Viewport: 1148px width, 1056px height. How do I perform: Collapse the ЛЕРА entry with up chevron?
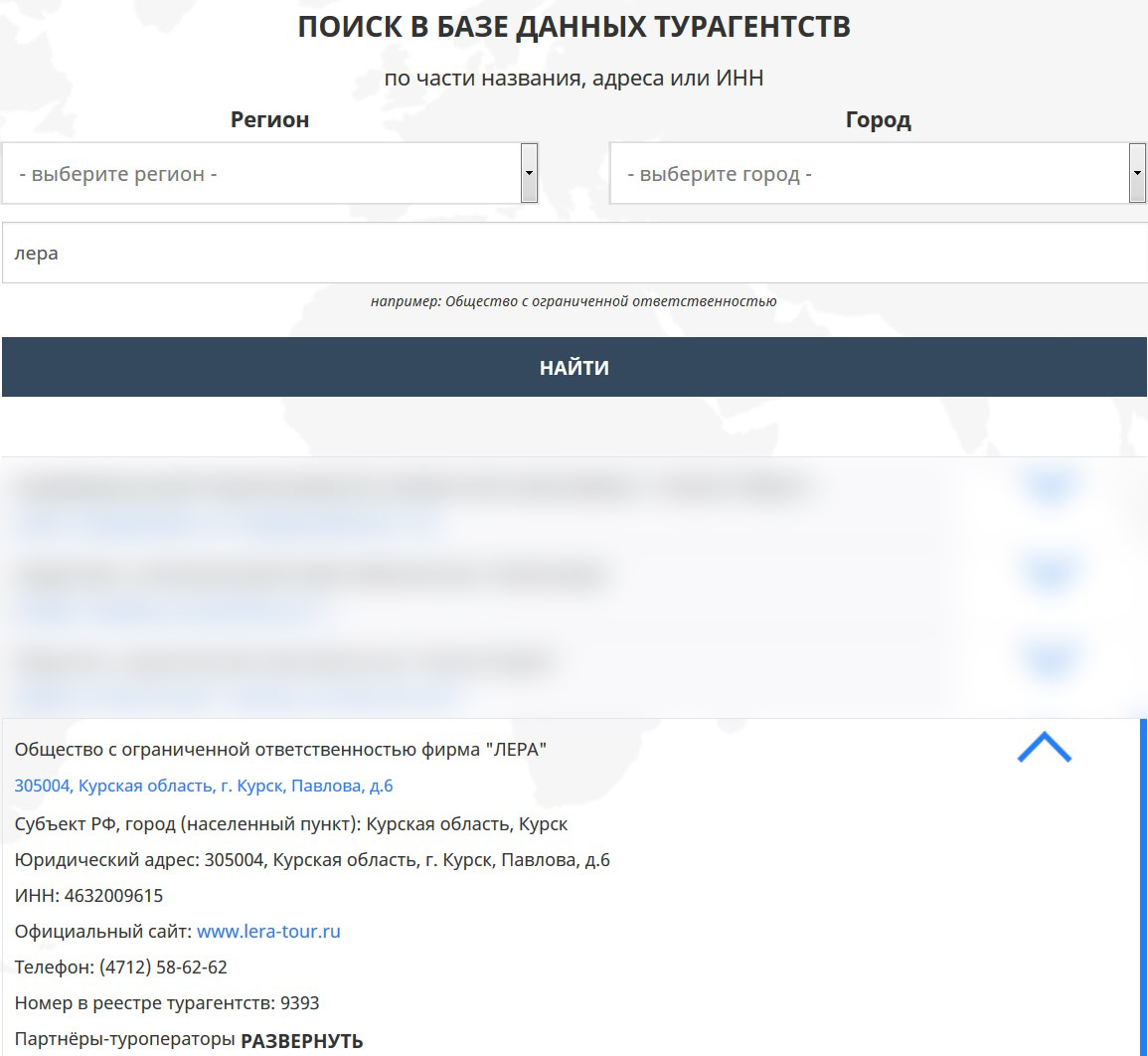(1044, 748)
